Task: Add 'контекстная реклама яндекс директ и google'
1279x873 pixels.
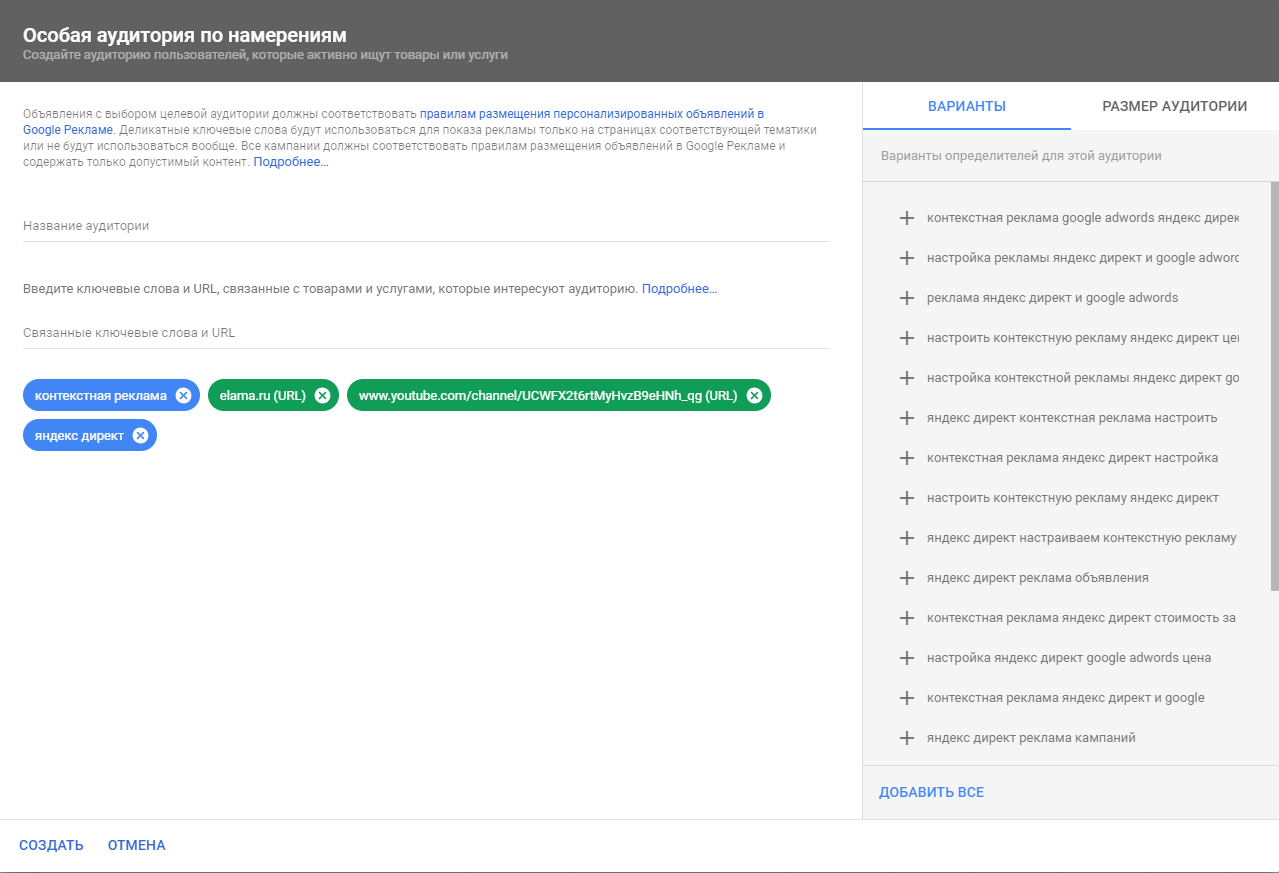Action: pyautogui.click(x=907, y=698)
